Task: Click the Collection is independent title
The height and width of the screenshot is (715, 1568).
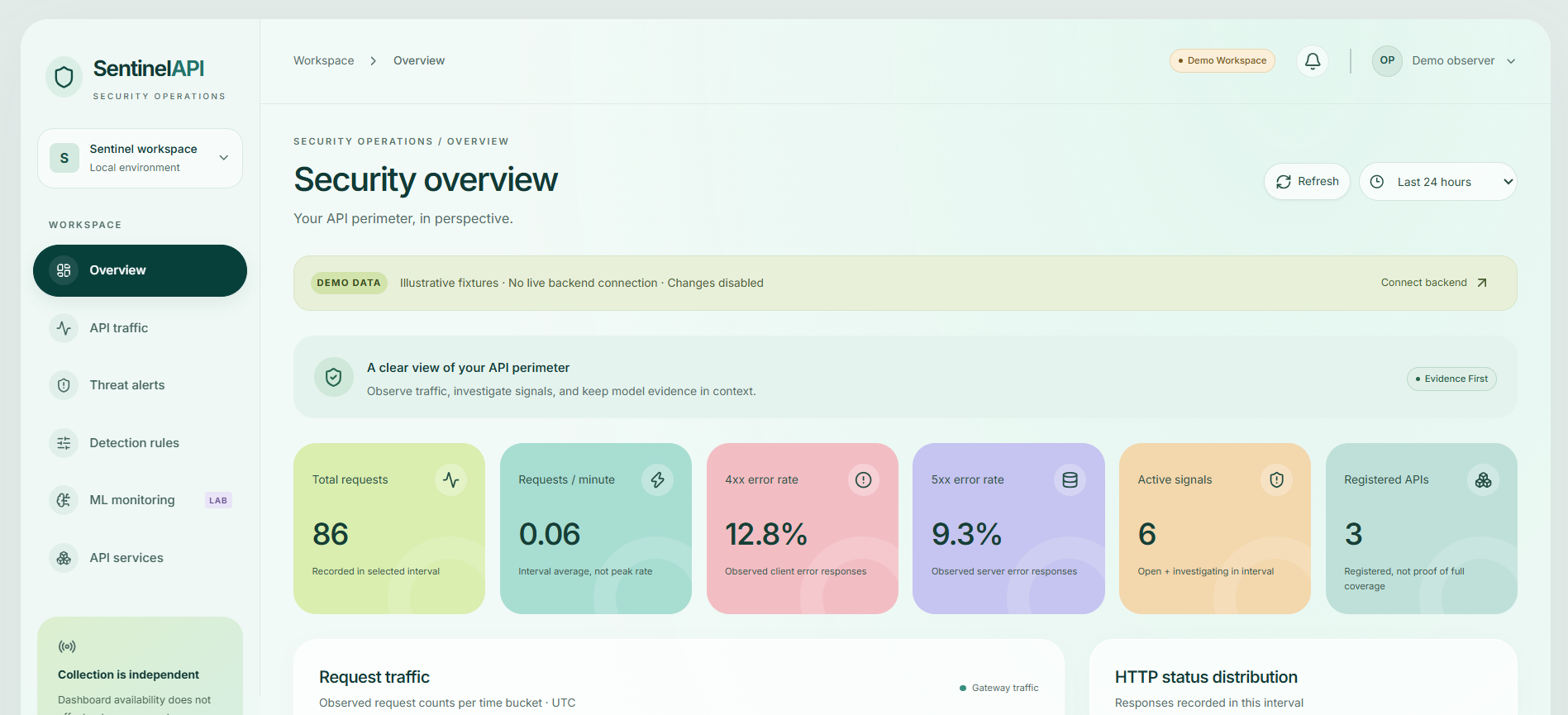Action: (128, 675)
